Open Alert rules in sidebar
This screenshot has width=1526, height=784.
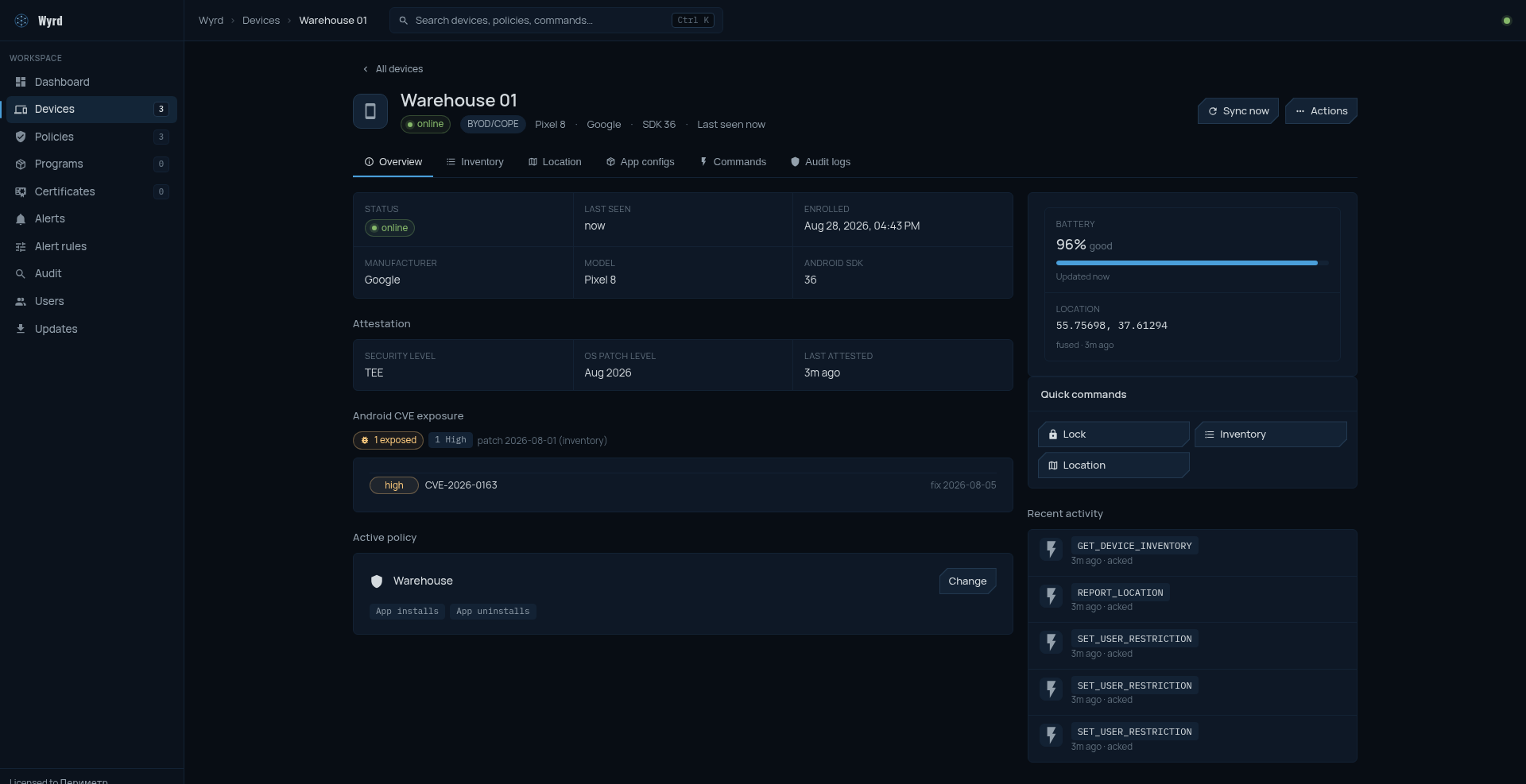91,246
